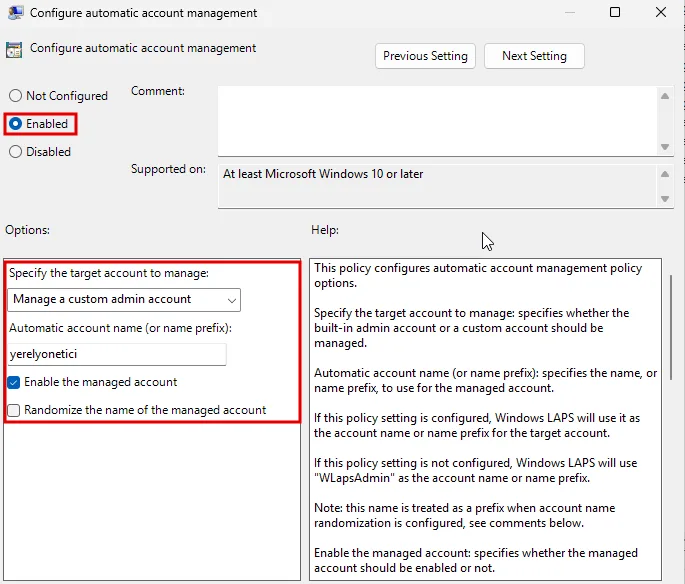Maximize the dialog window

615,12
